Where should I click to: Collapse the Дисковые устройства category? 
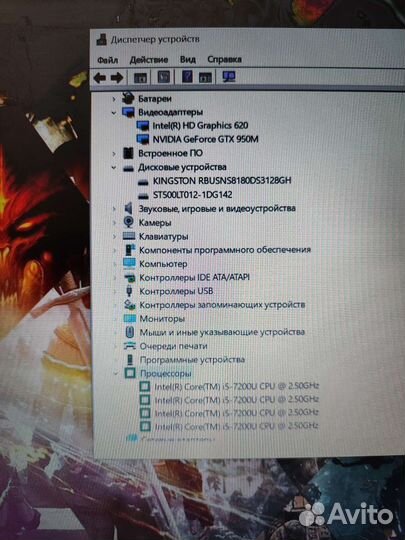pos(114,168)
